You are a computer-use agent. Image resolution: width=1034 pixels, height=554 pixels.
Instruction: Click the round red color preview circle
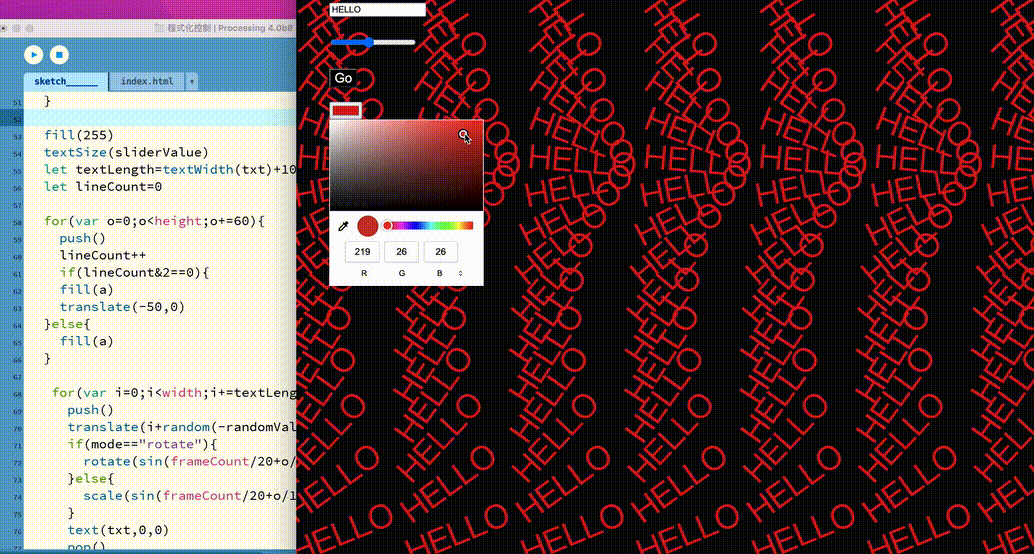pyautogui.click(x=367, y=226)
